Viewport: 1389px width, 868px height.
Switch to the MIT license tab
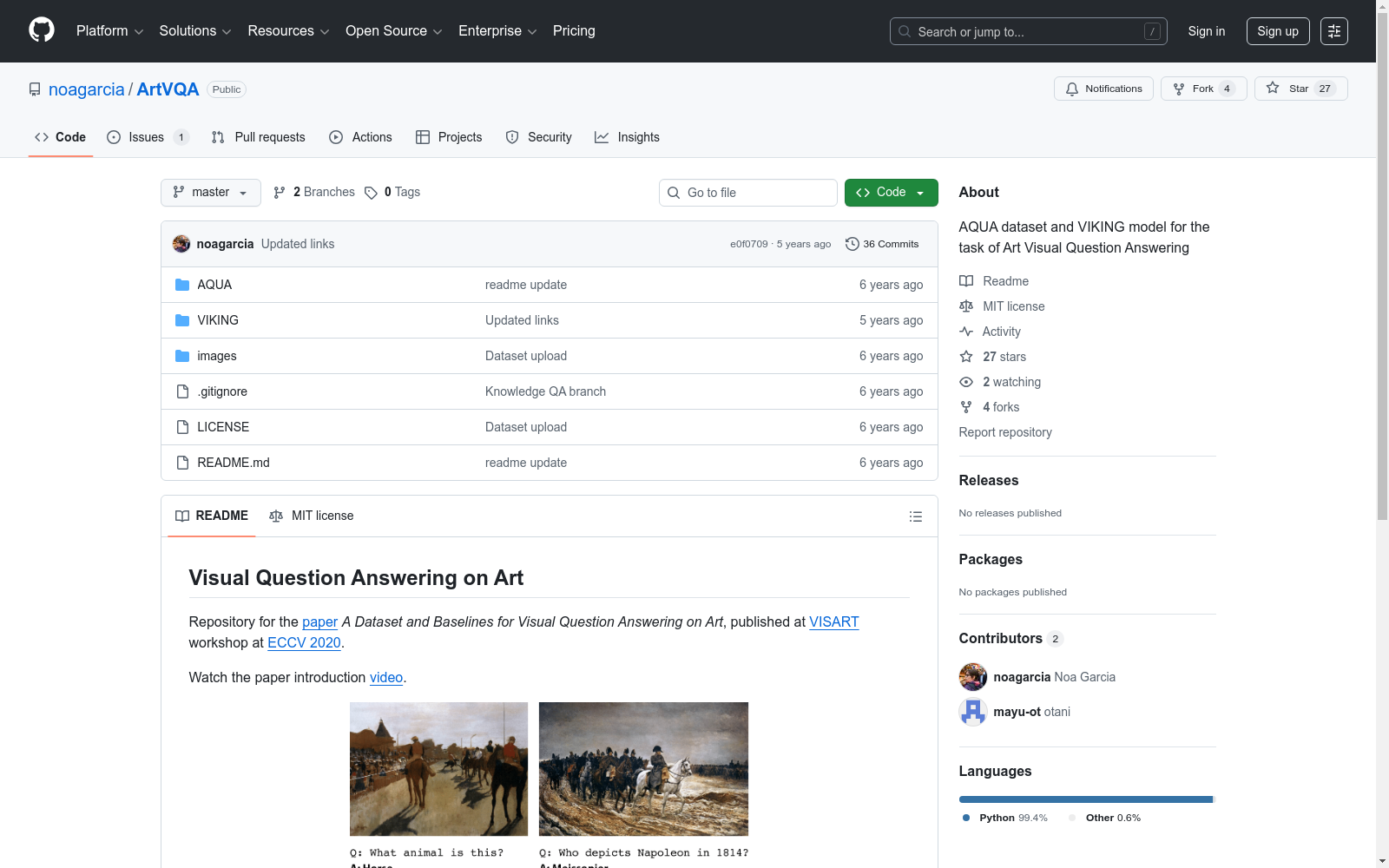pyautogui.click(x=312, y=516)
